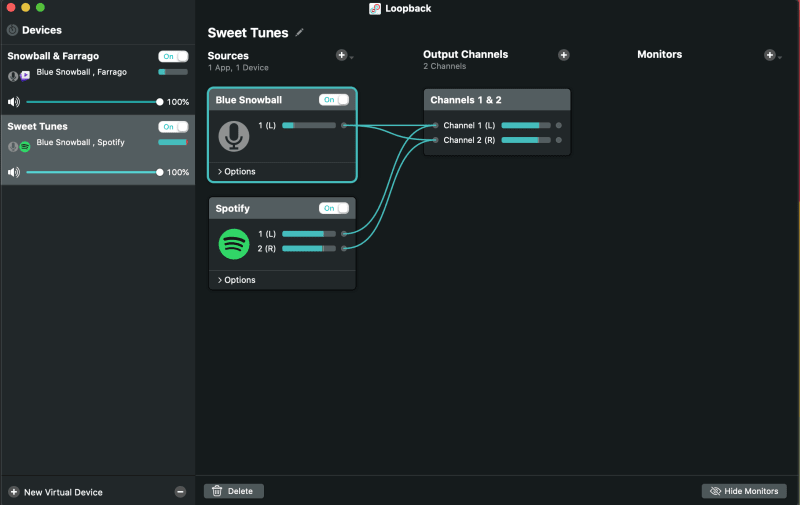This screenshot has width=800, height=505.
Task: Click the small Spotify icon under Sweet Tunes device
Action: 24,147
